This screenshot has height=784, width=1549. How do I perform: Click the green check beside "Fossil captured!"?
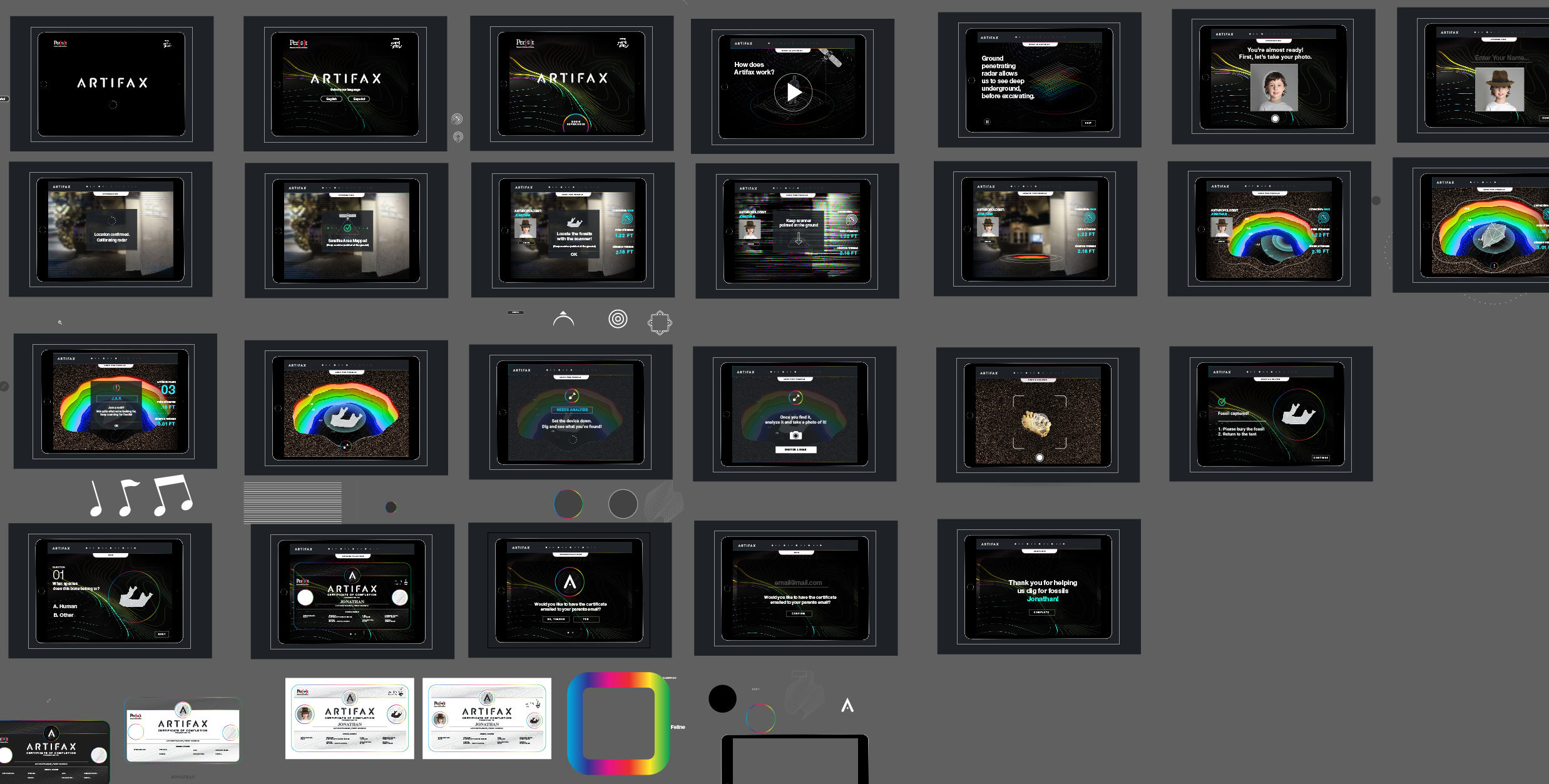(x=1221, y=402)
